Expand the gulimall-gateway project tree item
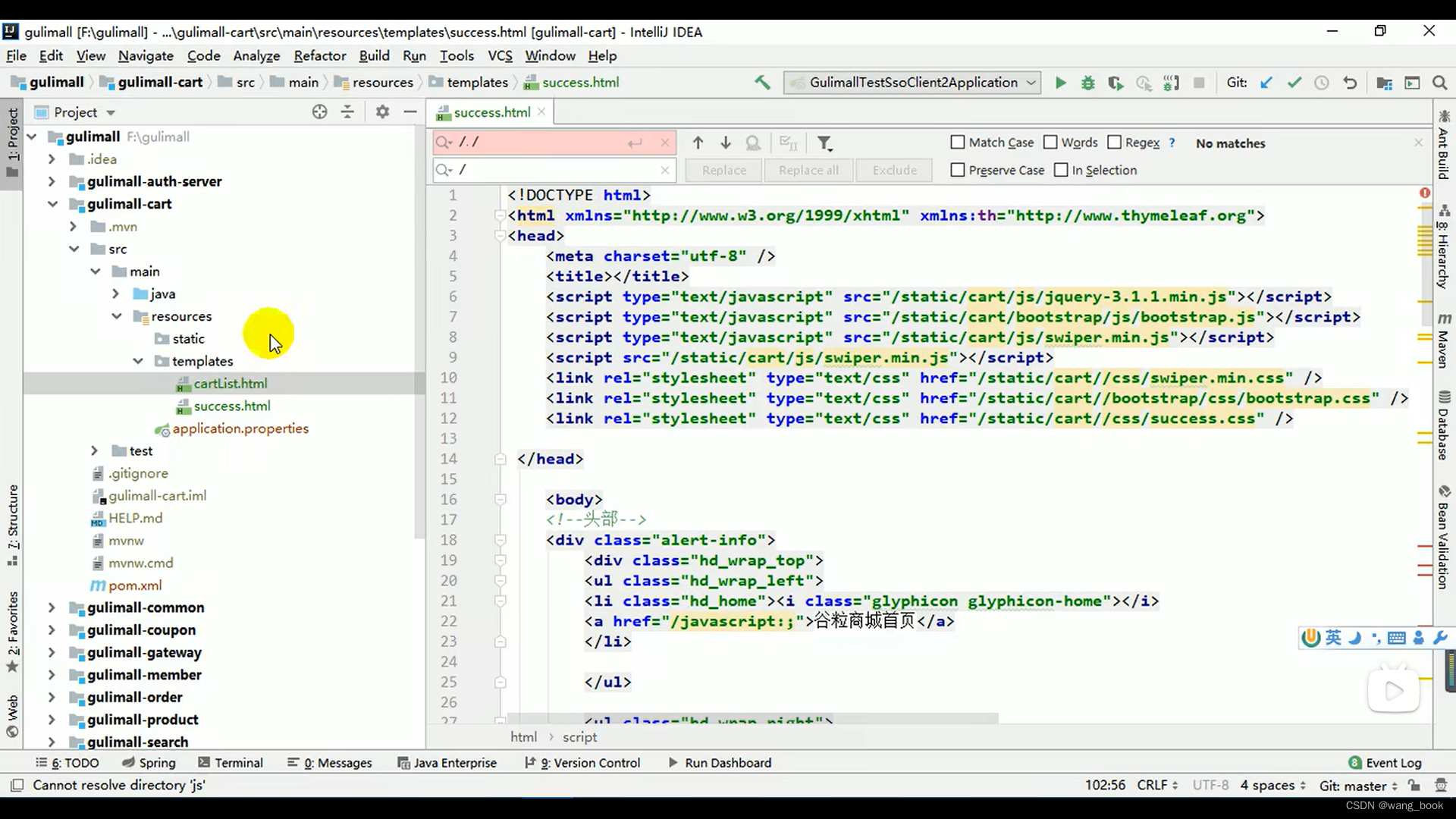 [51, 651]
